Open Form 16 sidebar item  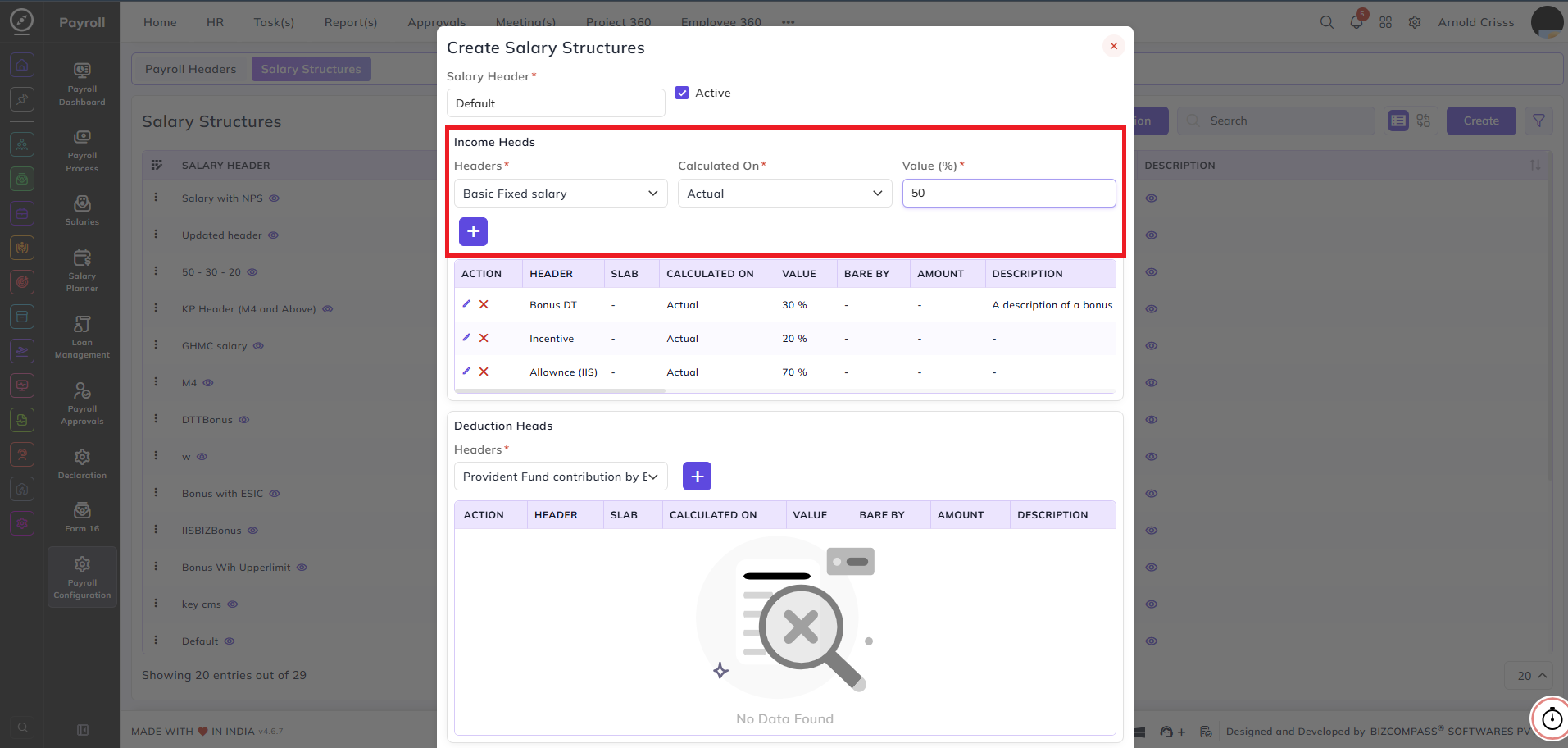82,517
